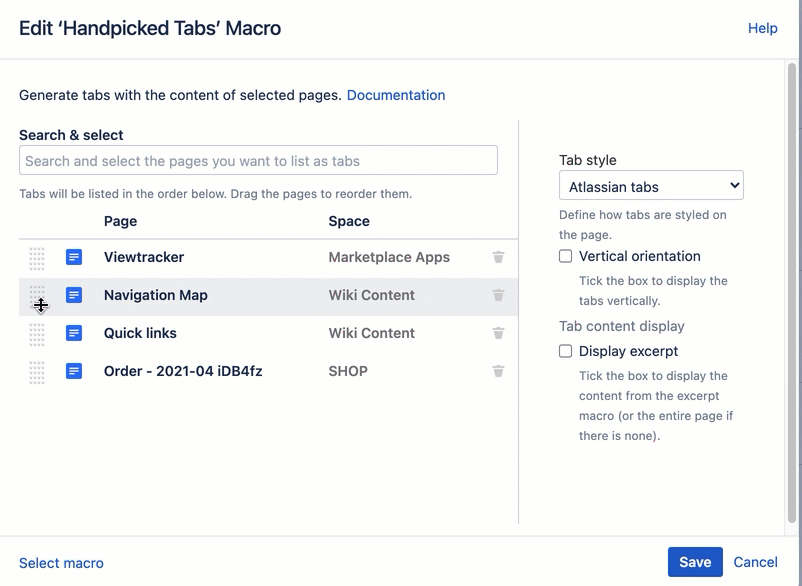
Task: Click drag handle of Order - 2021-04 iDB4fz
Action: click(37, 372)
